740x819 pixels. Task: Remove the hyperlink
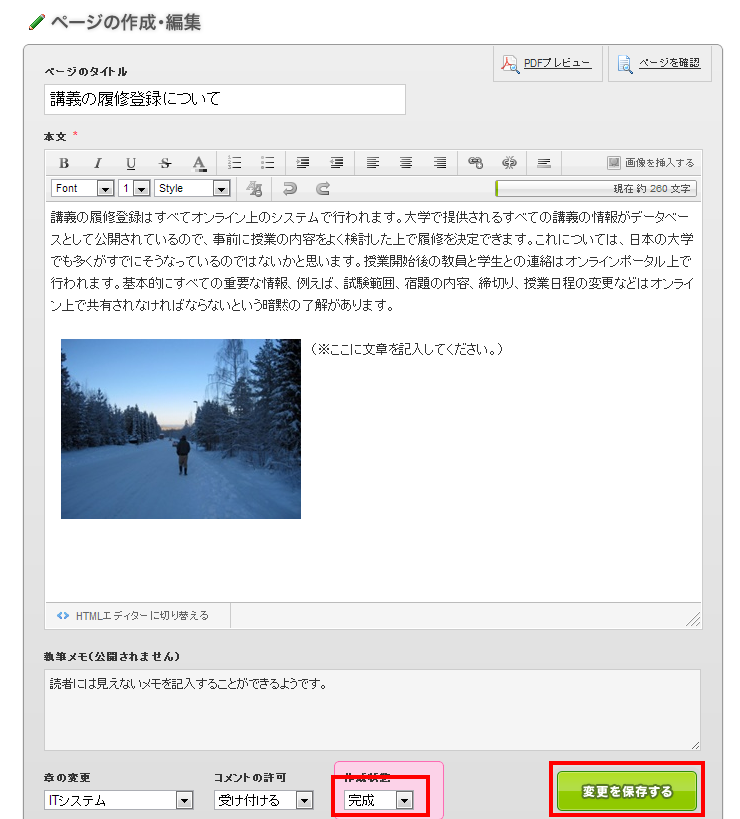pyautogui.click(x=509, y=163)
